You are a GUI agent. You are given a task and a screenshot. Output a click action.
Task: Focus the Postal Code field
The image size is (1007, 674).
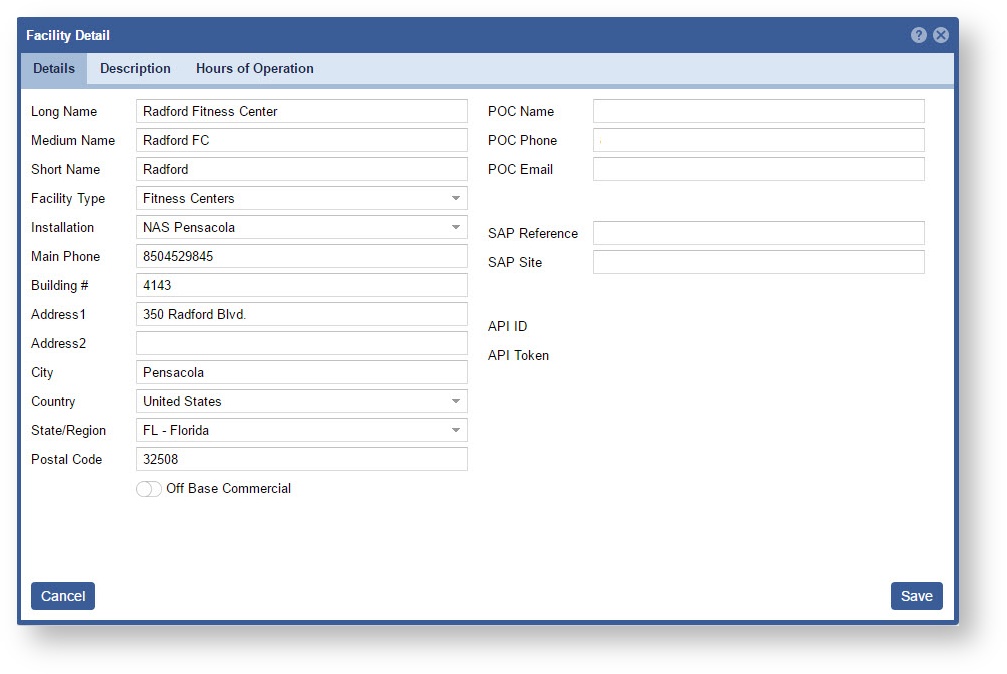click(x=301, y=459)
